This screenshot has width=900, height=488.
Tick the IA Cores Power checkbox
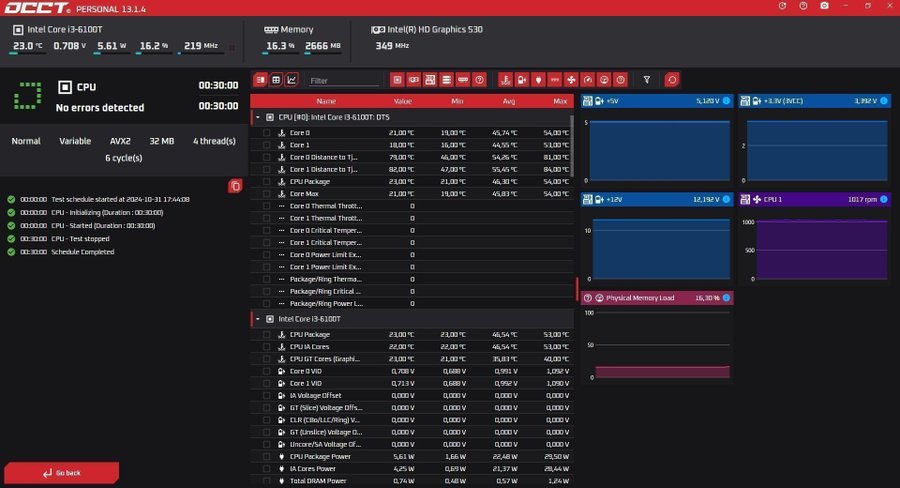tap(266, 468)
